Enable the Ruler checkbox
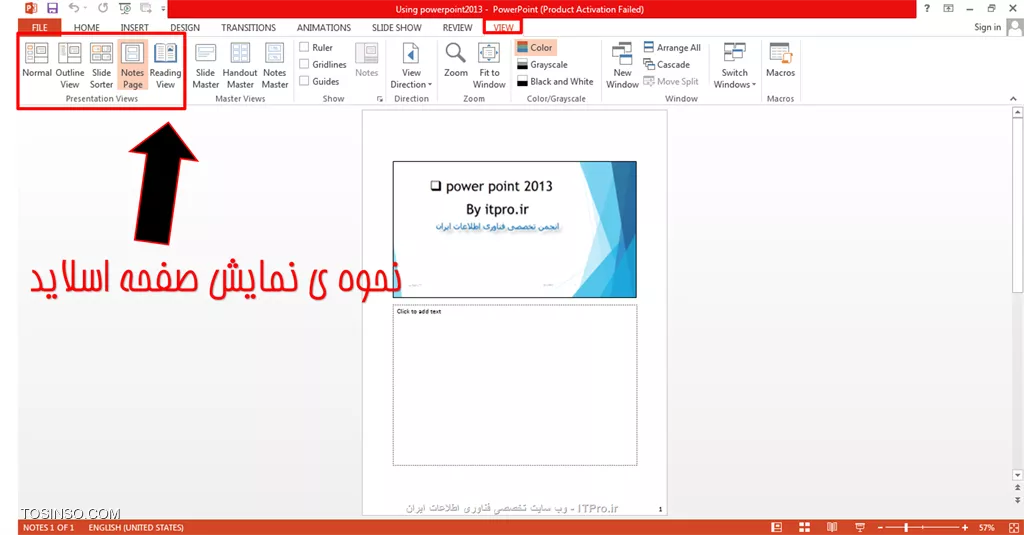Screen dimensions: 1024x535 click(304, 47)
